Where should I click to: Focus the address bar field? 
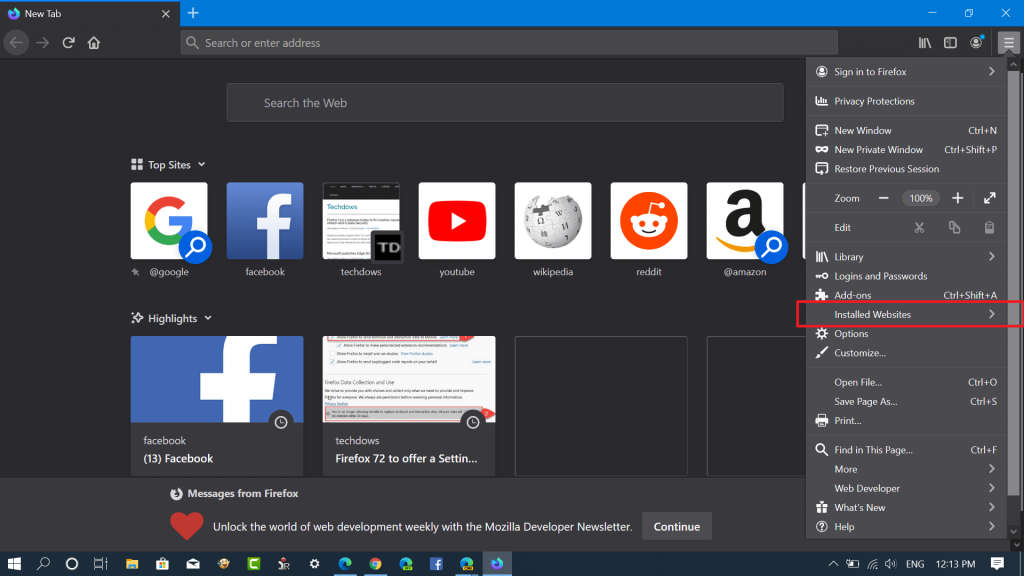click(x=509, y=43)
